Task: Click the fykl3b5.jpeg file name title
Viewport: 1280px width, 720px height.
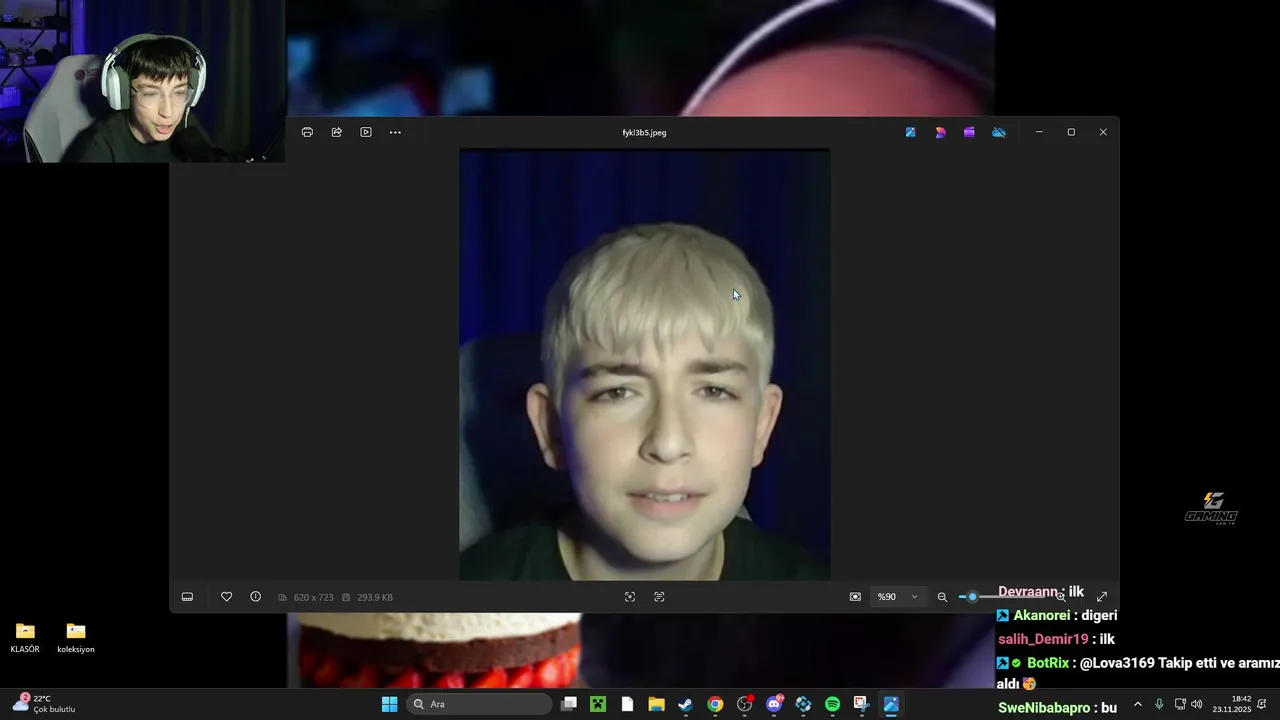Action: (644, 132)
